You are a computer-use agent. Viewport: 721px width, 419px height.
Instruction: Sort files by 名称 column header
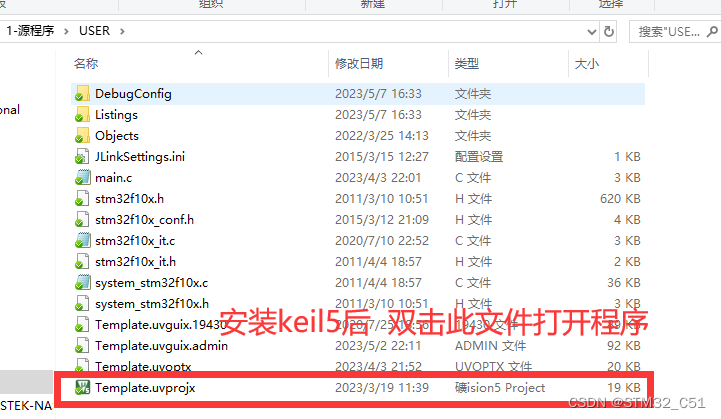(x=86, y=63)
